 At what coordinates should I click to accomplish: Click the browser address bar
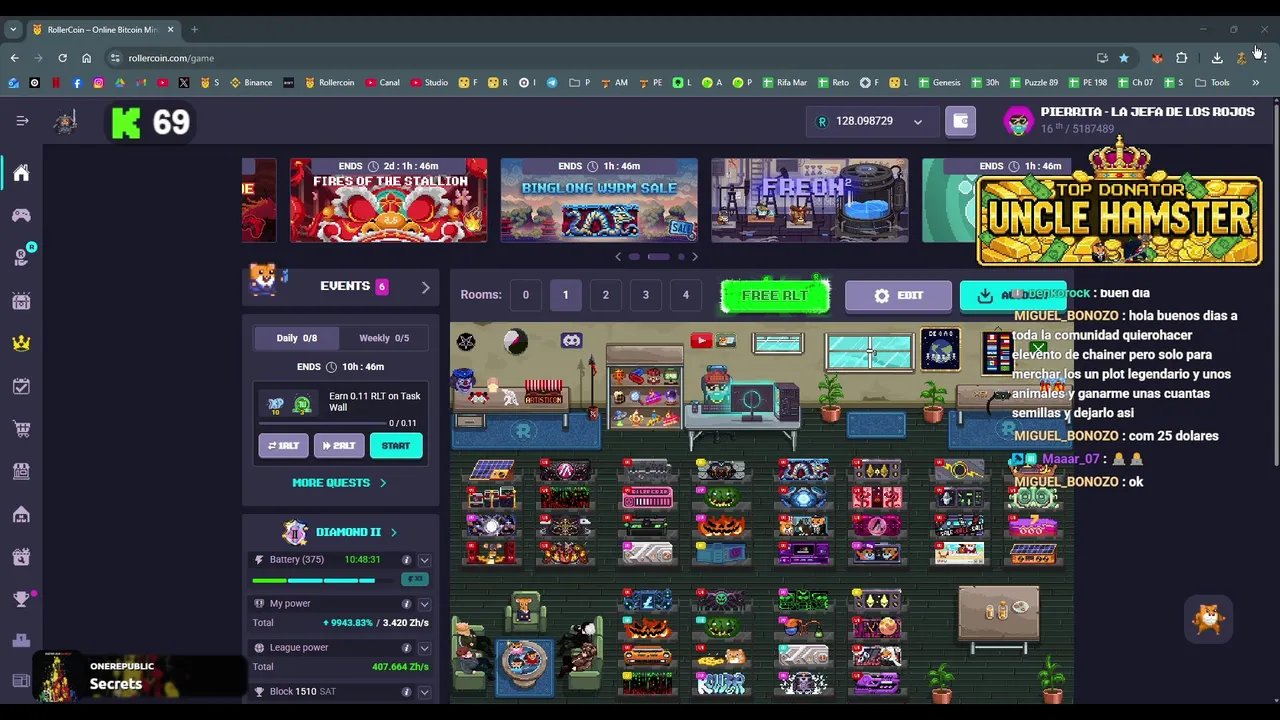tap(600, 58)
